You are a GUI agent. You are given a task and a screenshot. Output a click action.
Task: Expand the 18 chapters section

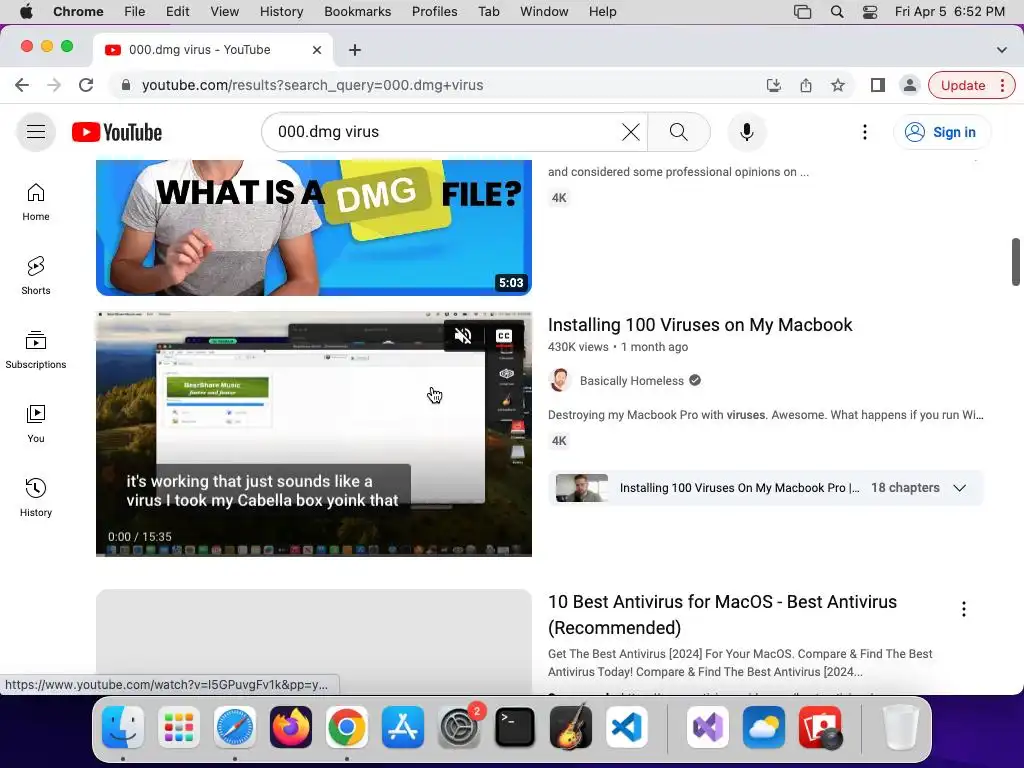[959, 488]
